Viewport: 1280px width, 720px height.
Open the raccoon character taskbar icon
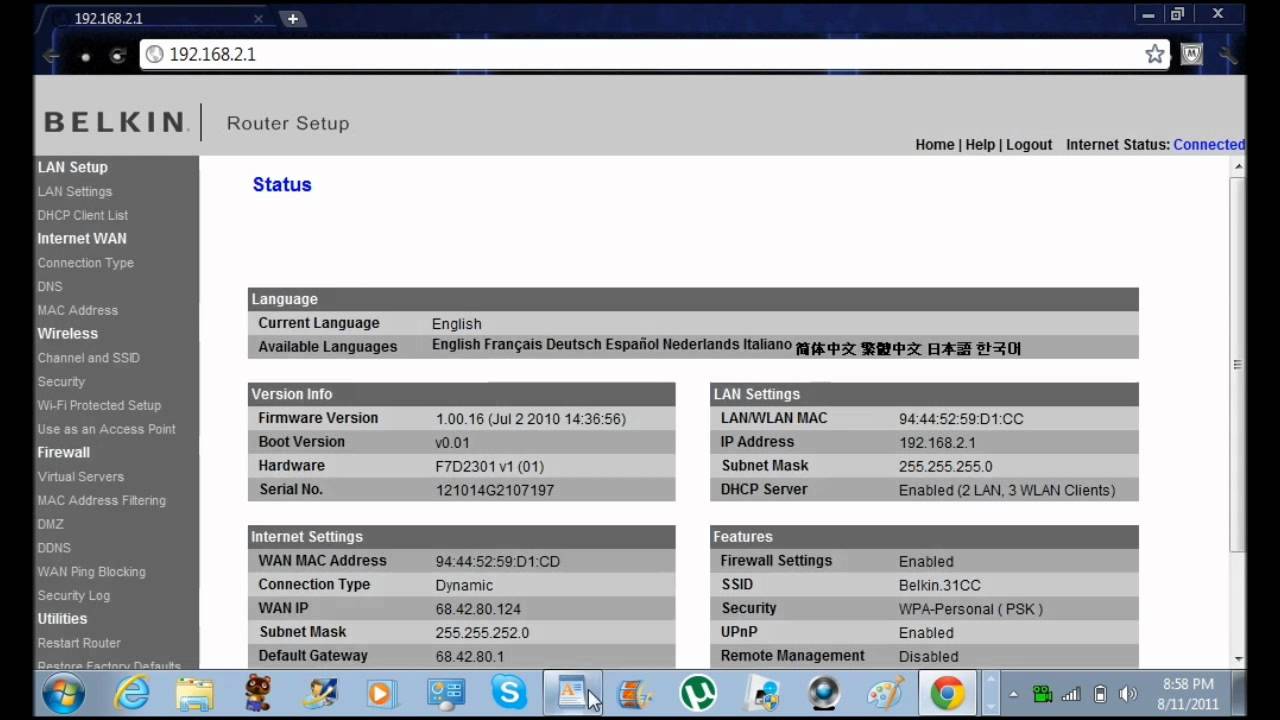click(x=258, y=693)
